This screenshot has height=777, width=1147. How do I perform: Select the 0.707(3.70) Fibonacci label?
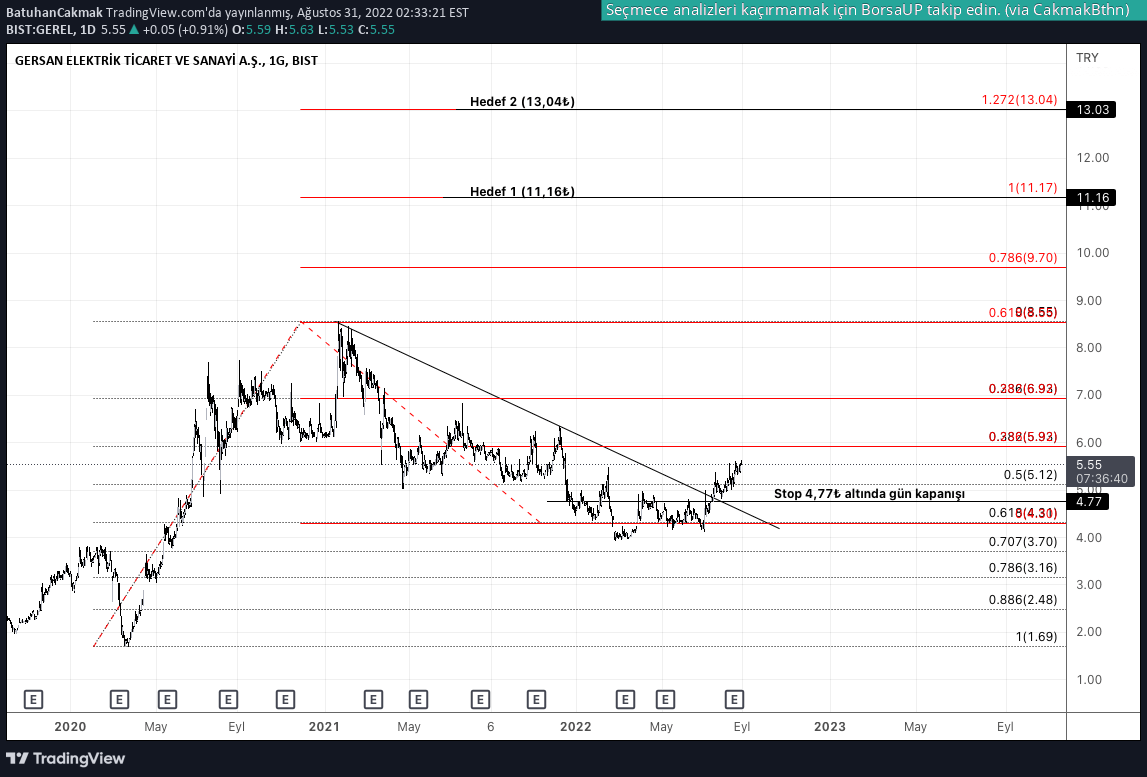point(1023,542)
